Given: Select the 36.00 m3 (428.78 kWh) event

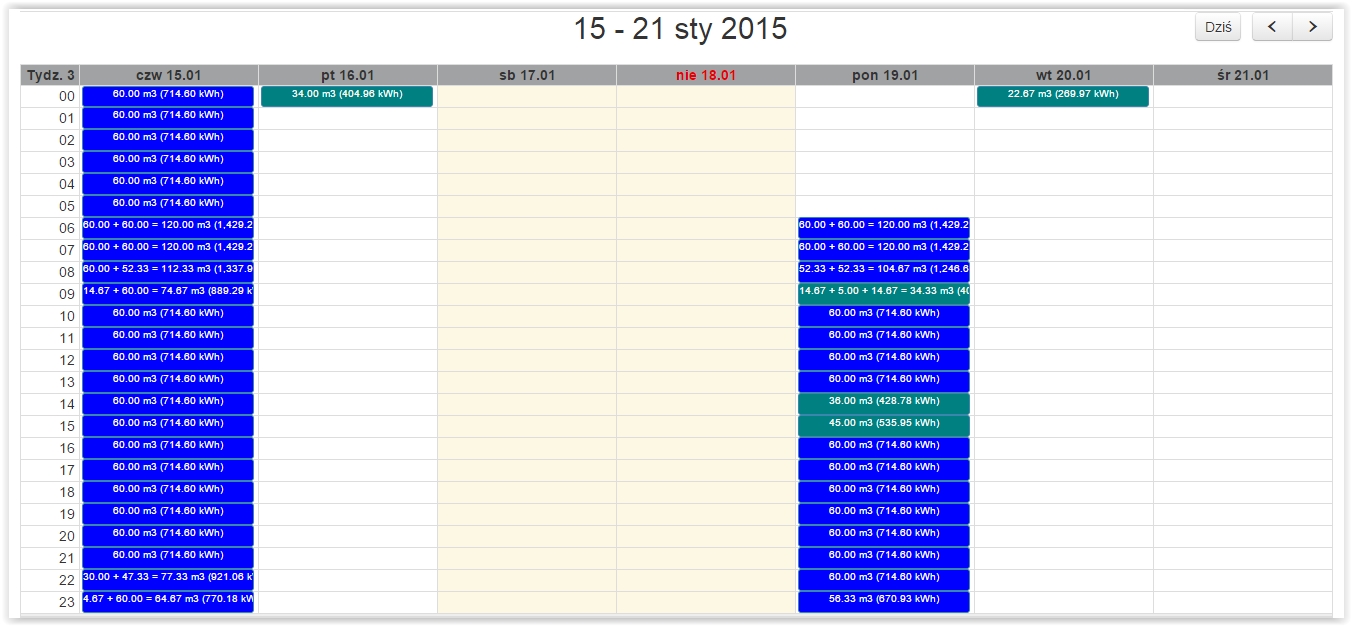Looking at the screenshot, I should pos(884,404).
